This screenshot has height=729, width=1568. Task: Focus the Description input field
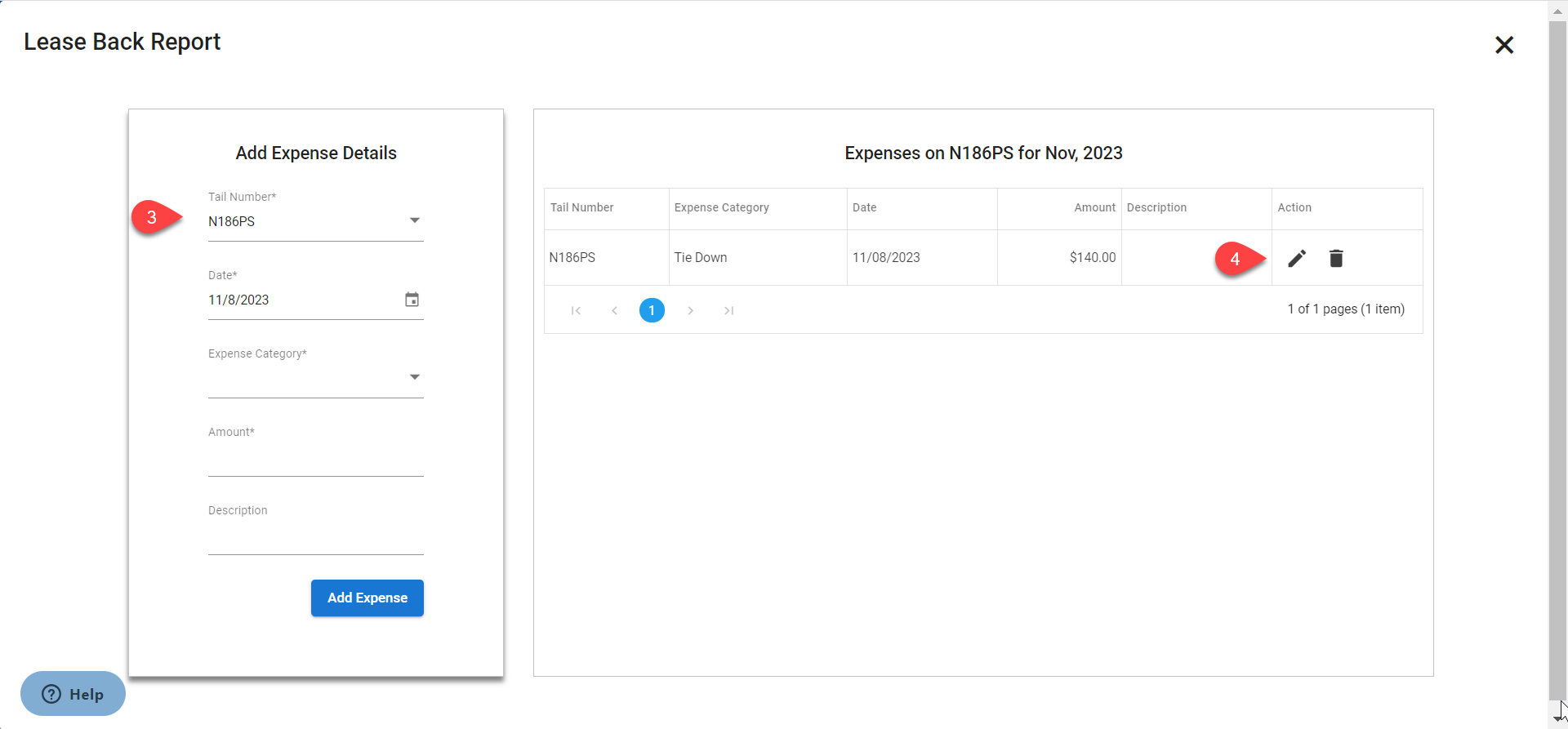[x=315, y=539]
